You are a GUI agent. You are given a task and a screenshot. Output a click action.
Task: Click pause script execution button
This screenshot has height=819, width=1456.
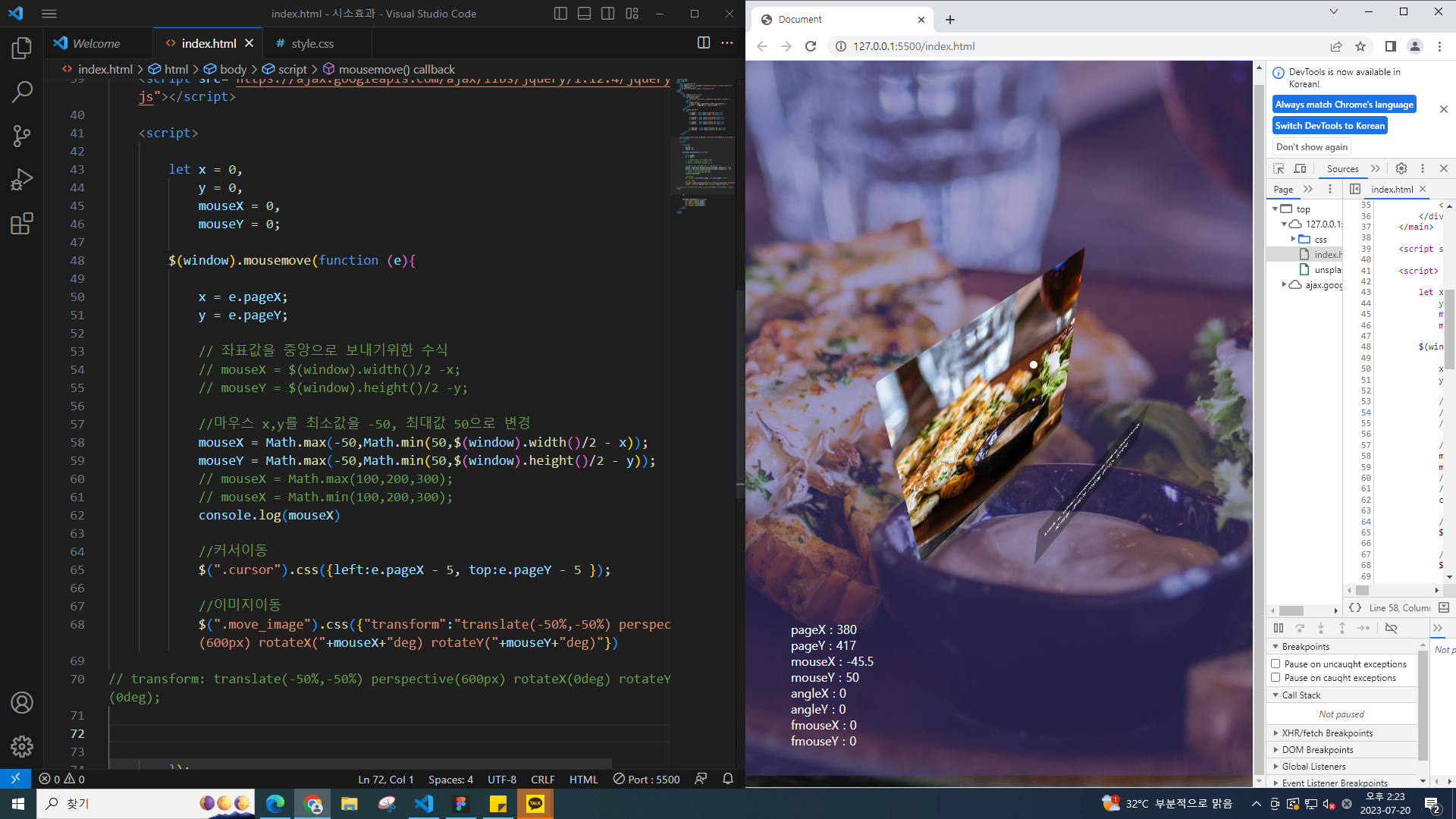1279,628
